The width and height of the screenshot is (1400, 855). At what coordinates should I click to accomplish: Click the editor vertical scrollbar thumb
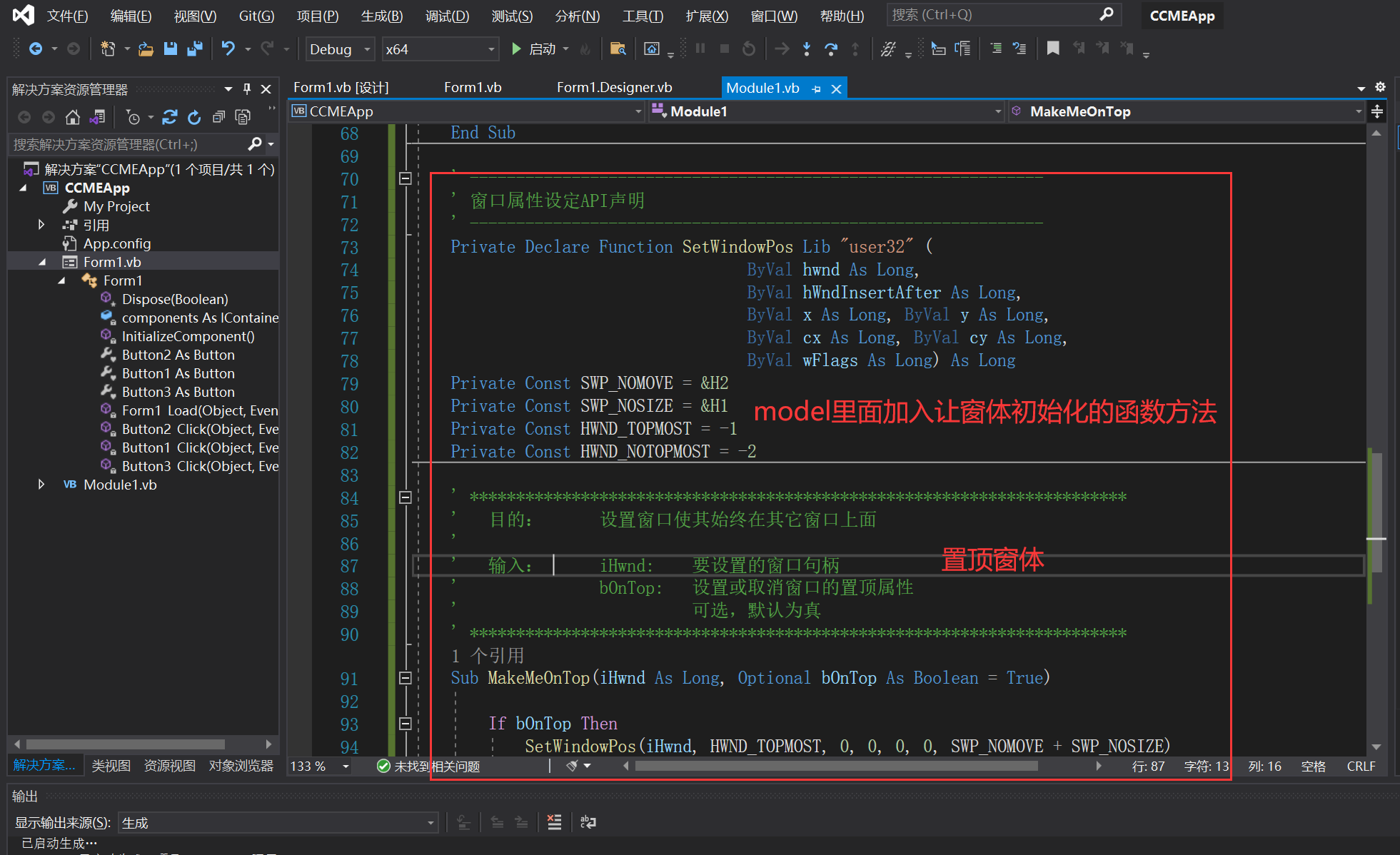click(x=1377, y=511)
